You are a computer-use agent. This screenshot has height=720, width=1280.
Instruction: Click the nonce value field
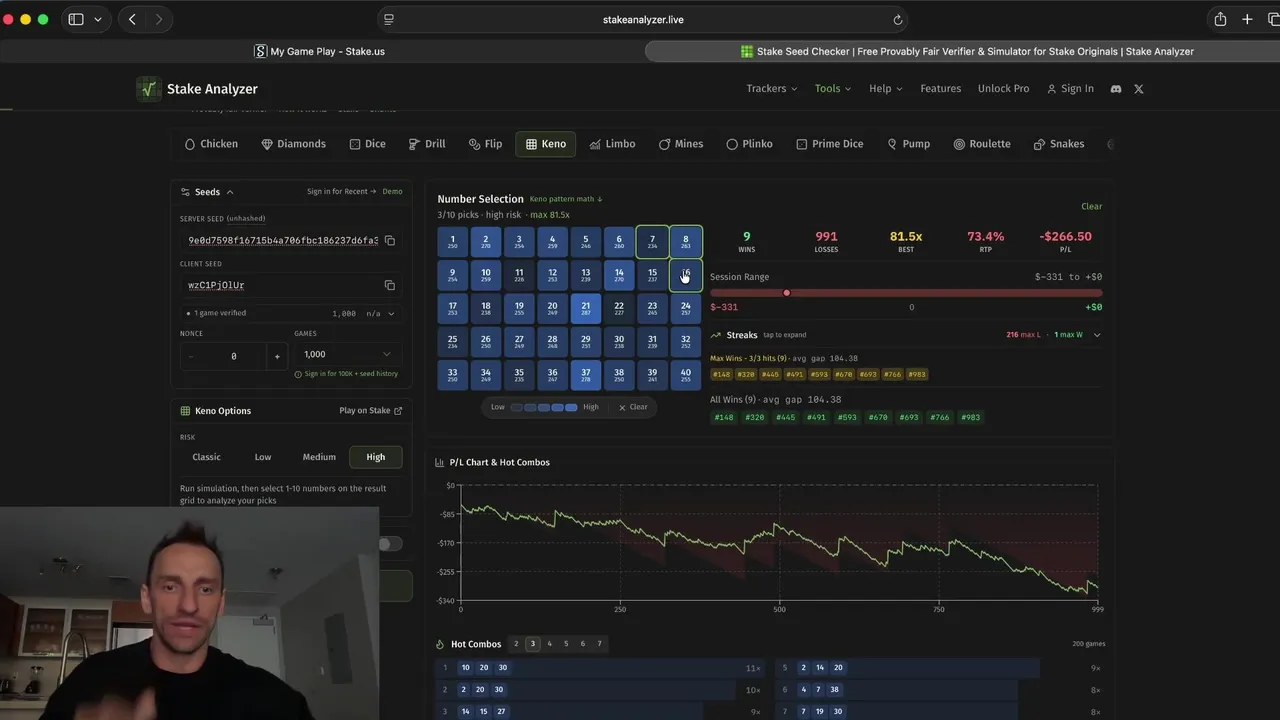coord(234,356)
